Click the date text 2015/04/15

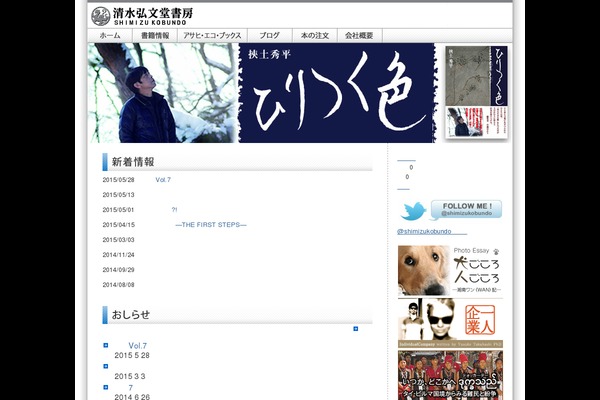(119, 225)
